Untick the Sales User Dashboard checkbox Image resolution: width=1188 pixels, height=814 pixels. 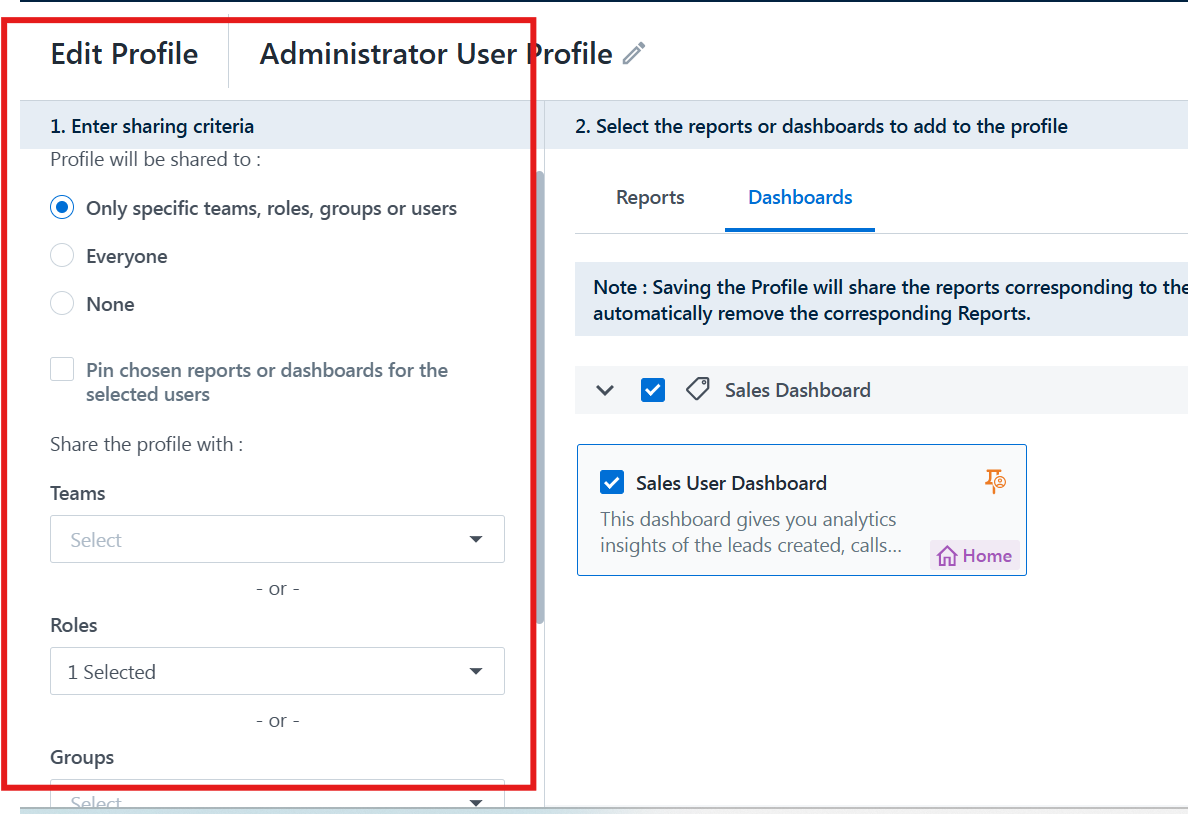click(612, 483)
